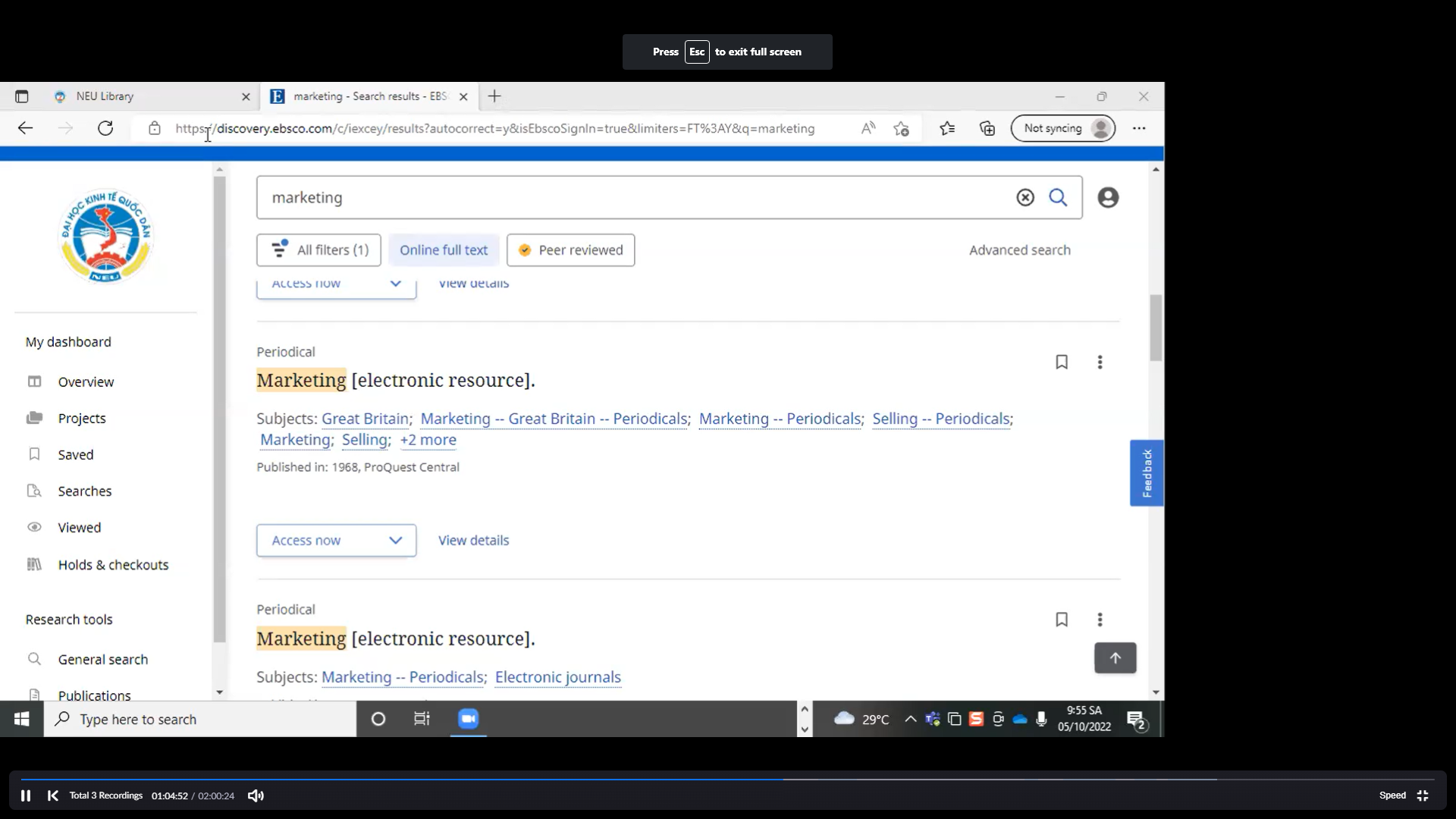Viewport: 1456px width, 819px height.
Task: Switch to the NEU Library tab
Action: pyautogui.click(x=105, y=96)
